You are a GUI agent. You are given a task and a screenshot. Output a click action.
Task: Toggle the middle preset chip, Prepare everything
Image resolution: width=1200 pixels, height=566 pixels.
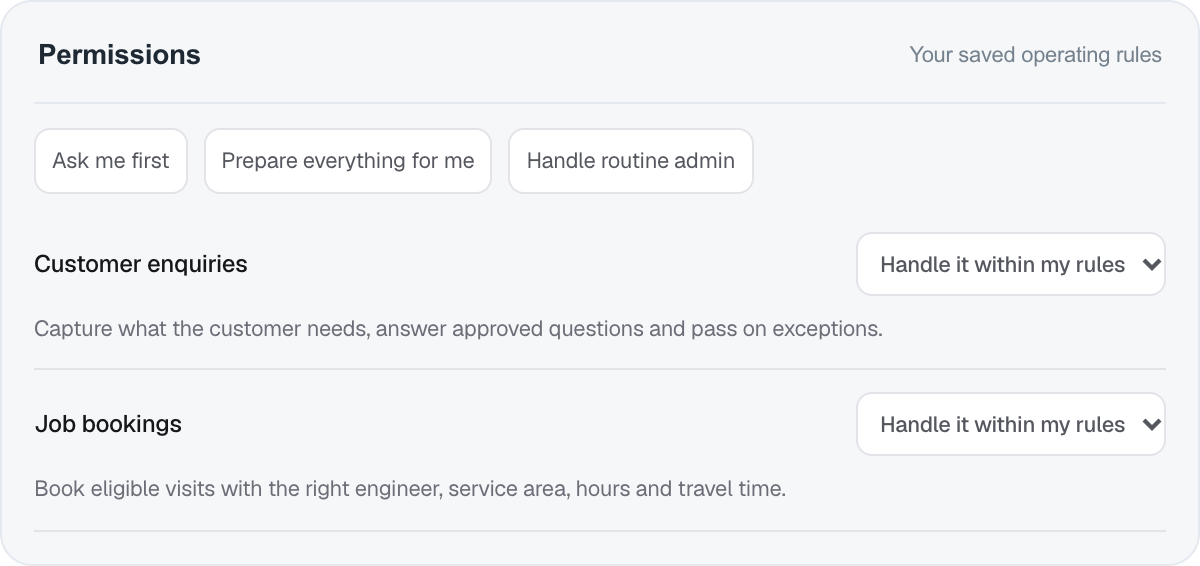348,161
